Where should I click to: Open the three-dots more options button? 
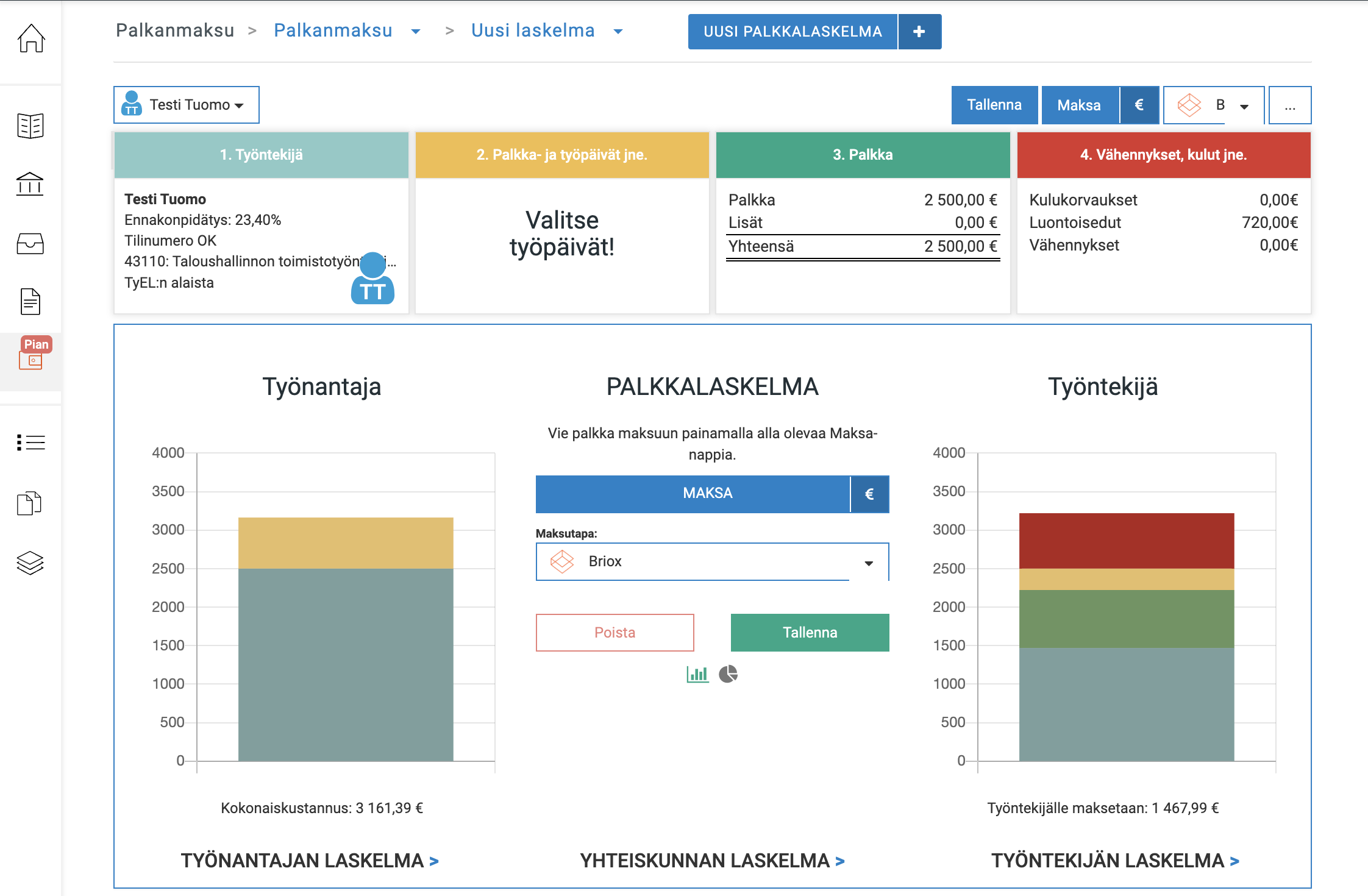[1289, 105]
